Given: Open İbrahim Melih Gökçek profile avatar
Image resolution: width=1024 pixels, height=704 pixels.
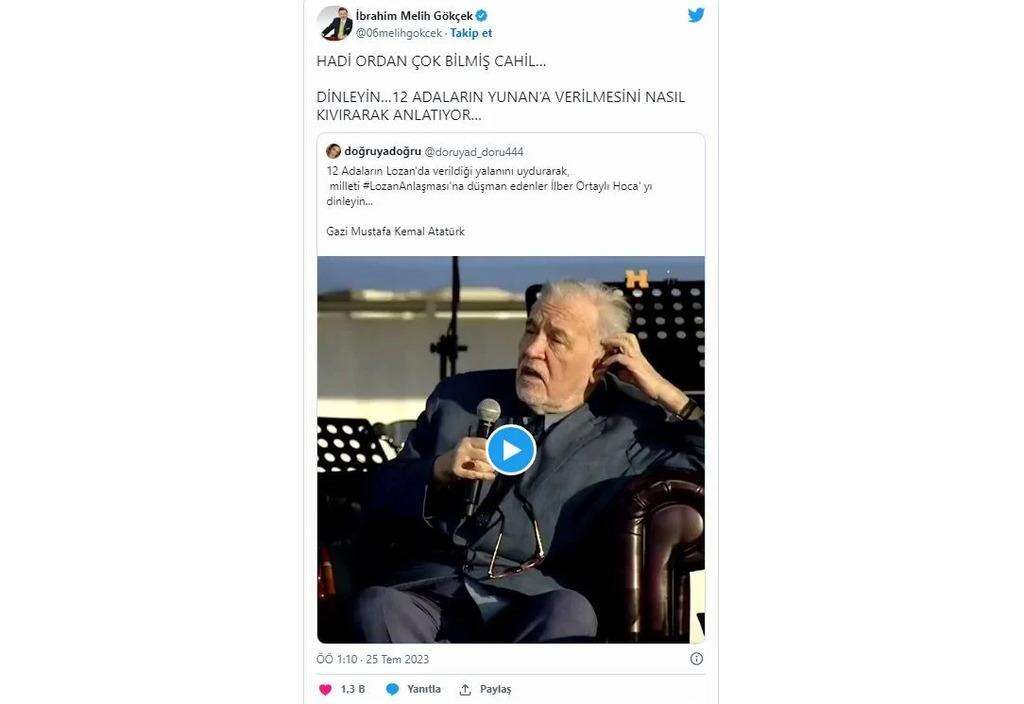Looking at the screenshot, I should click(x=334, y=24).
